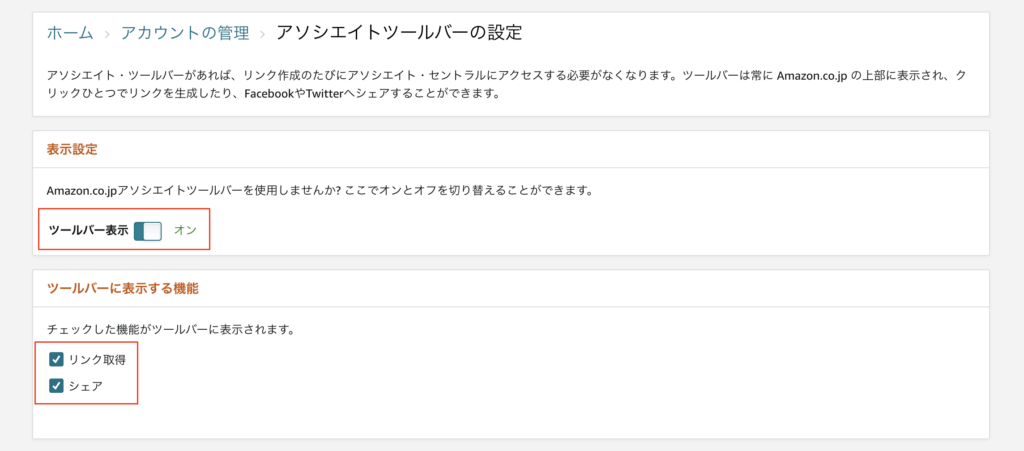Viewport: 1024px width, 451px height.
Task: Click the ツールバー表示 bold label
Action: point(88,230)
